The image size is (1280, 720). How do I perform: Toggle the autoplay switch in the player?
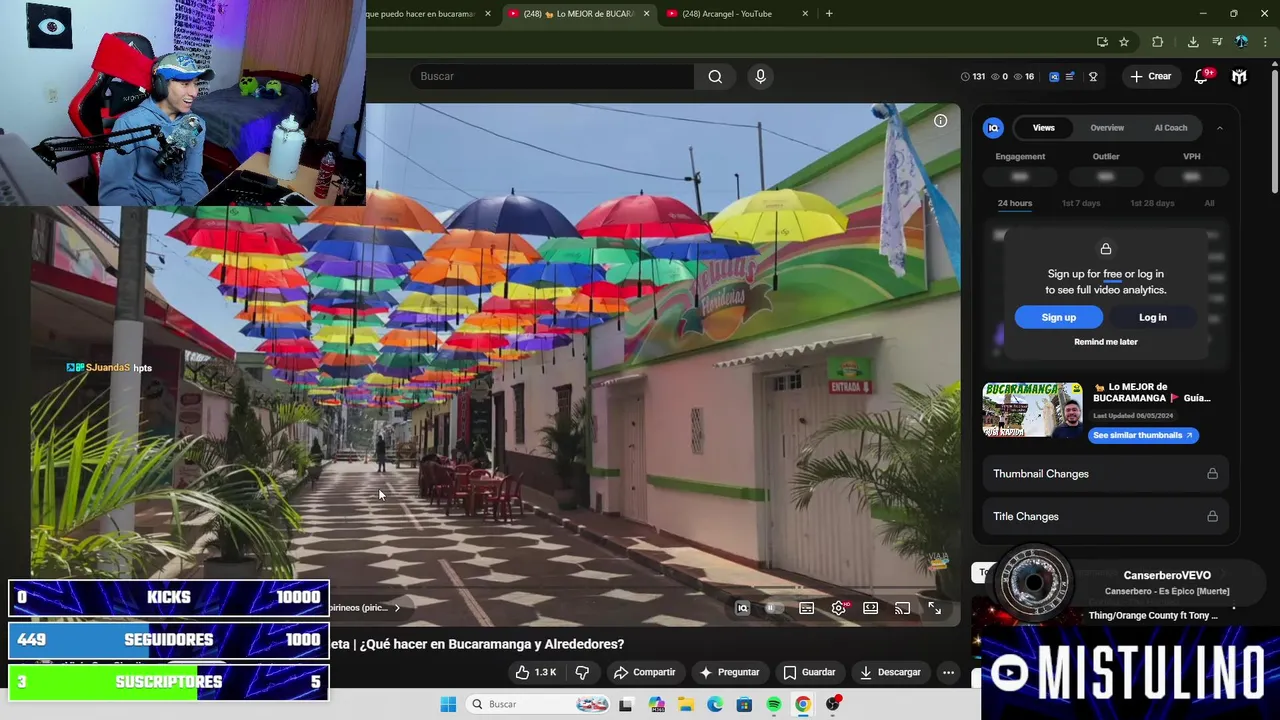point(773,608)
